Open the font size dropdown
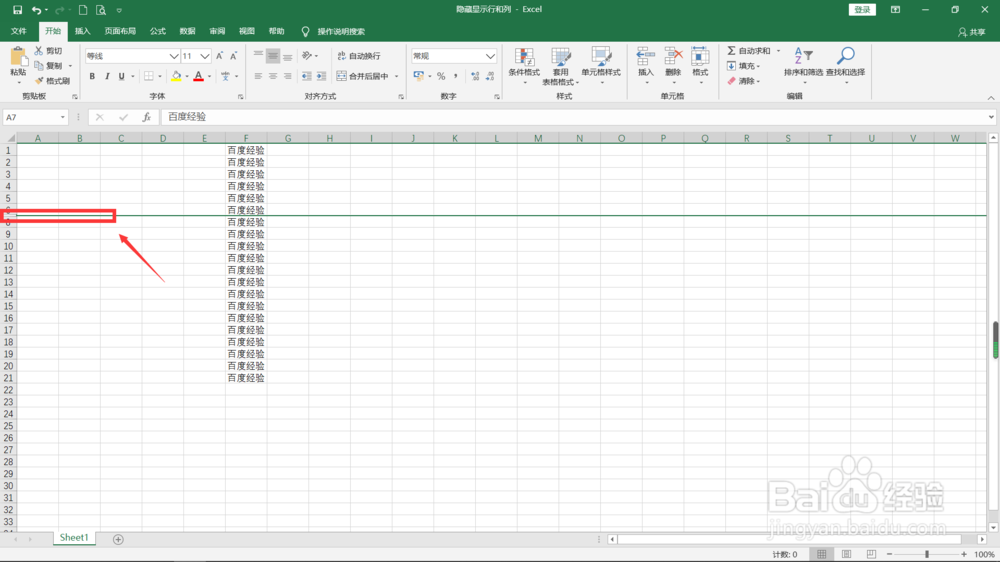 coord(205,56)
